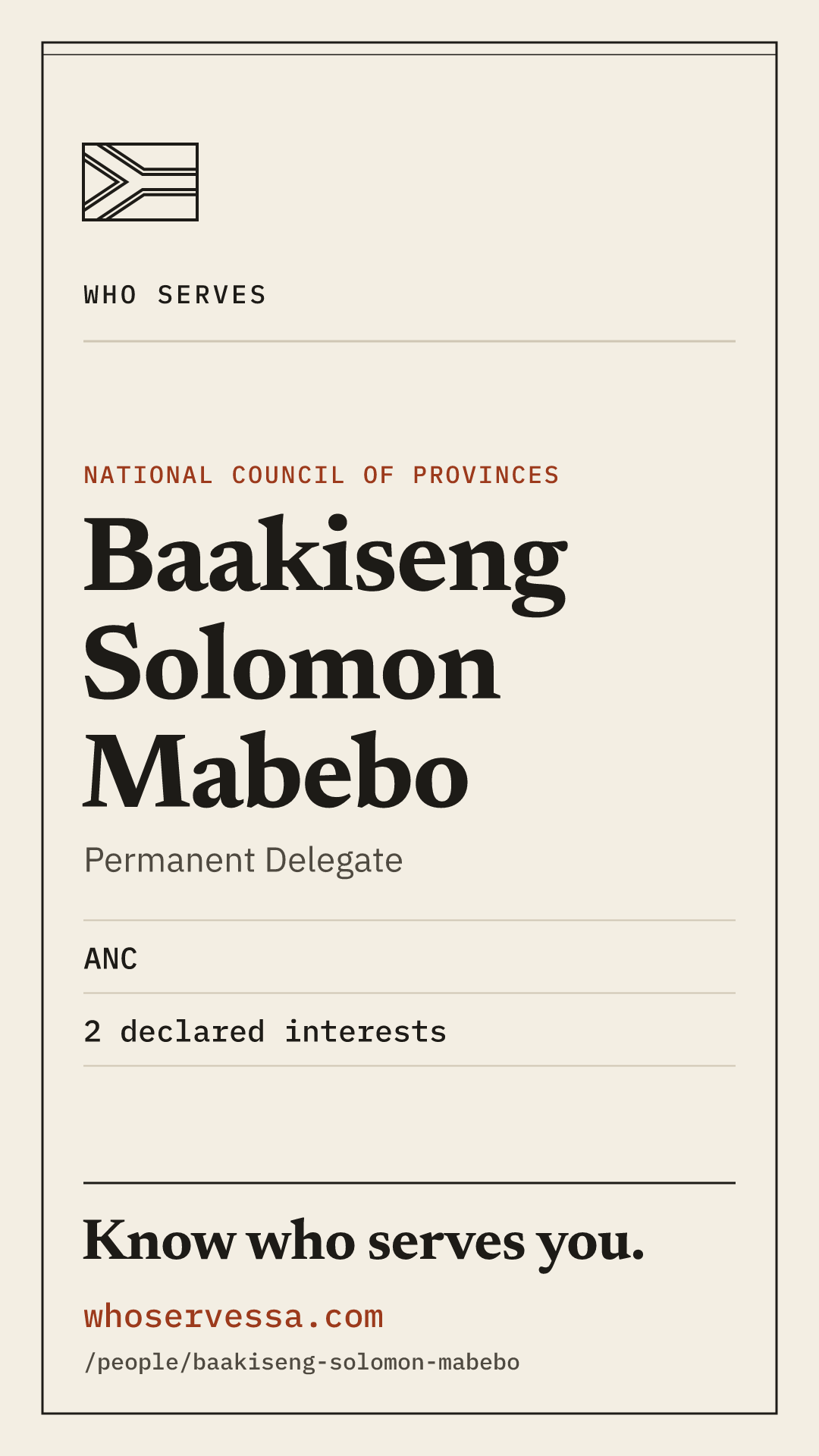Select the Permanent Delegate subtitle
The image size is (819, 1456).
coord(243,861)
